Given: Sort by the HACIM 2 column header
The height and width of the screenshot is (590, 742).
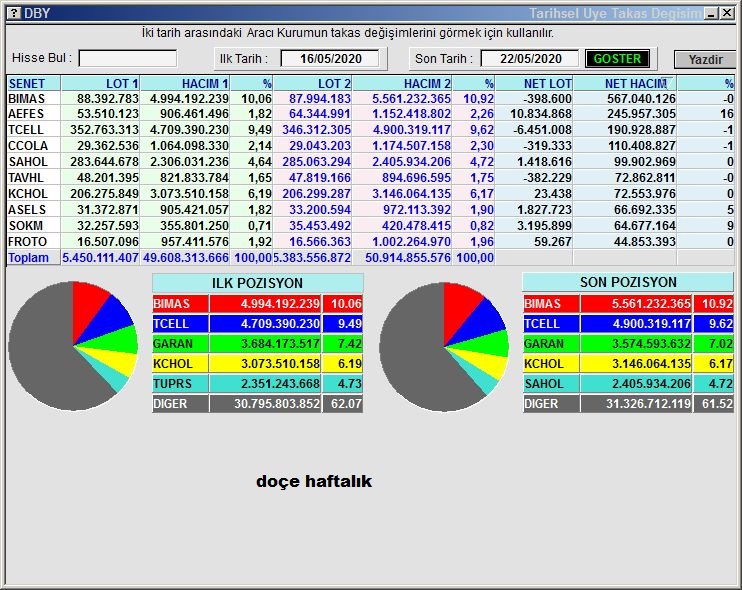Looking at the screenshot, I should pos(402,83).
